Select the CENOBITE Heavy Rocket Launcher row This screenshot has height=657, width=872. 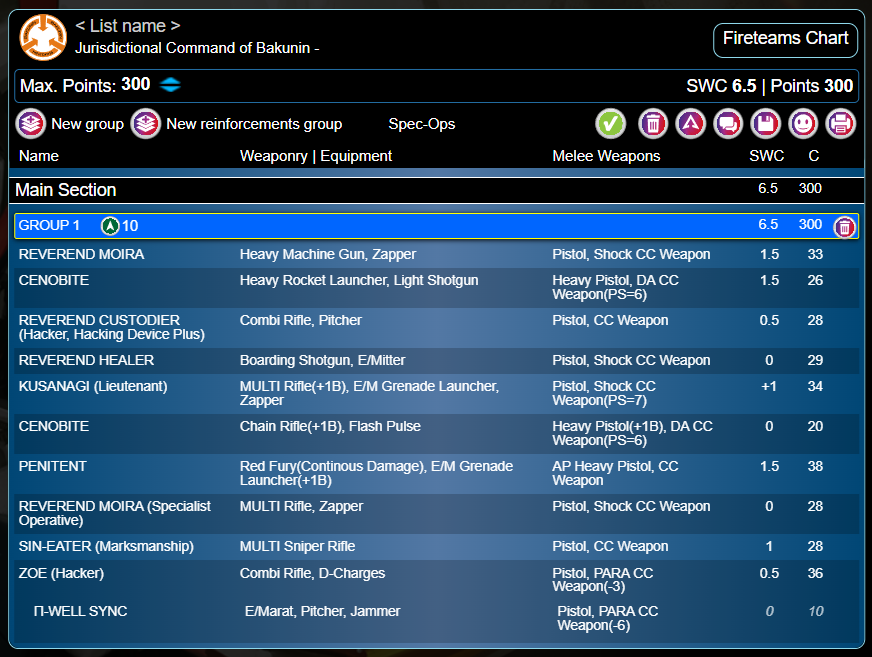coord(437,288)
